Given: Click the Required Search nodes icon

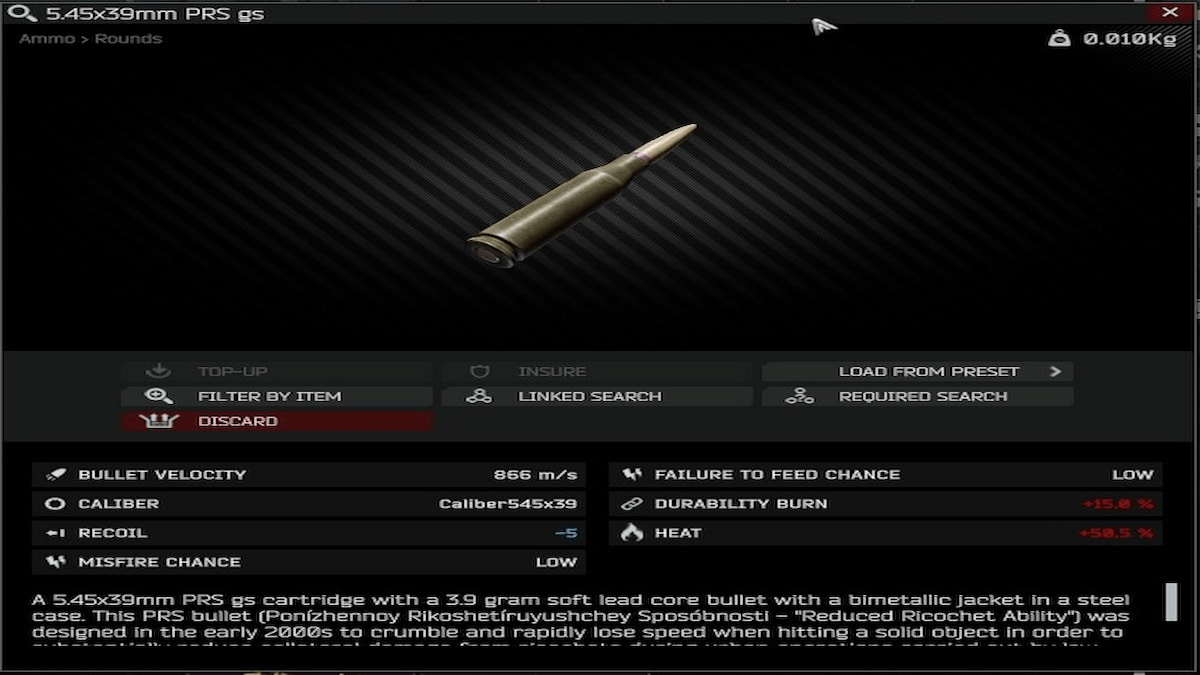Looking at the screenshot, I should coord(799,396).
